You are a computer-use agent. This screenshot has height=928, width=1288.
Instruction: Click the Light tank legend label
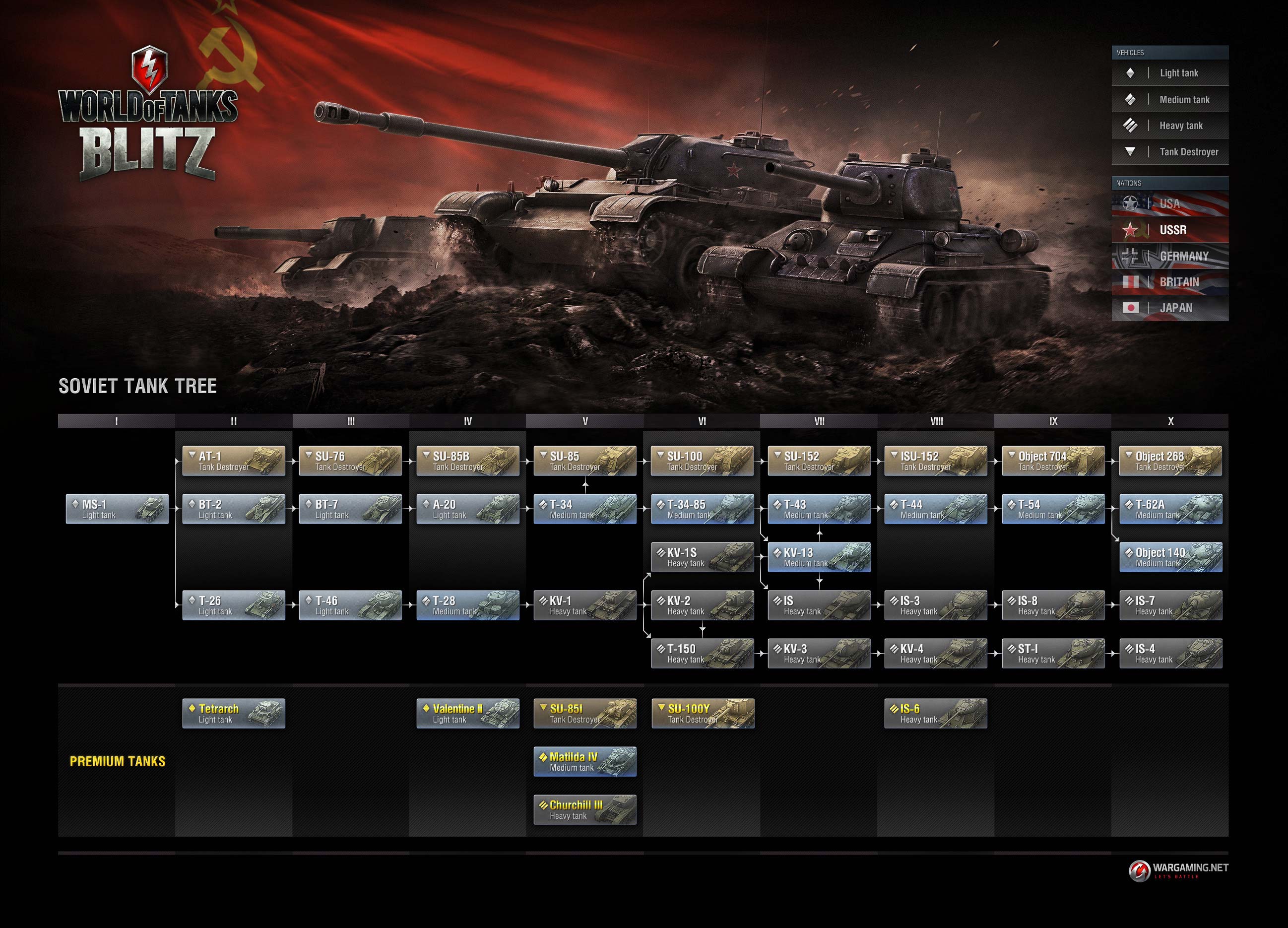(x=1178, y=73)
